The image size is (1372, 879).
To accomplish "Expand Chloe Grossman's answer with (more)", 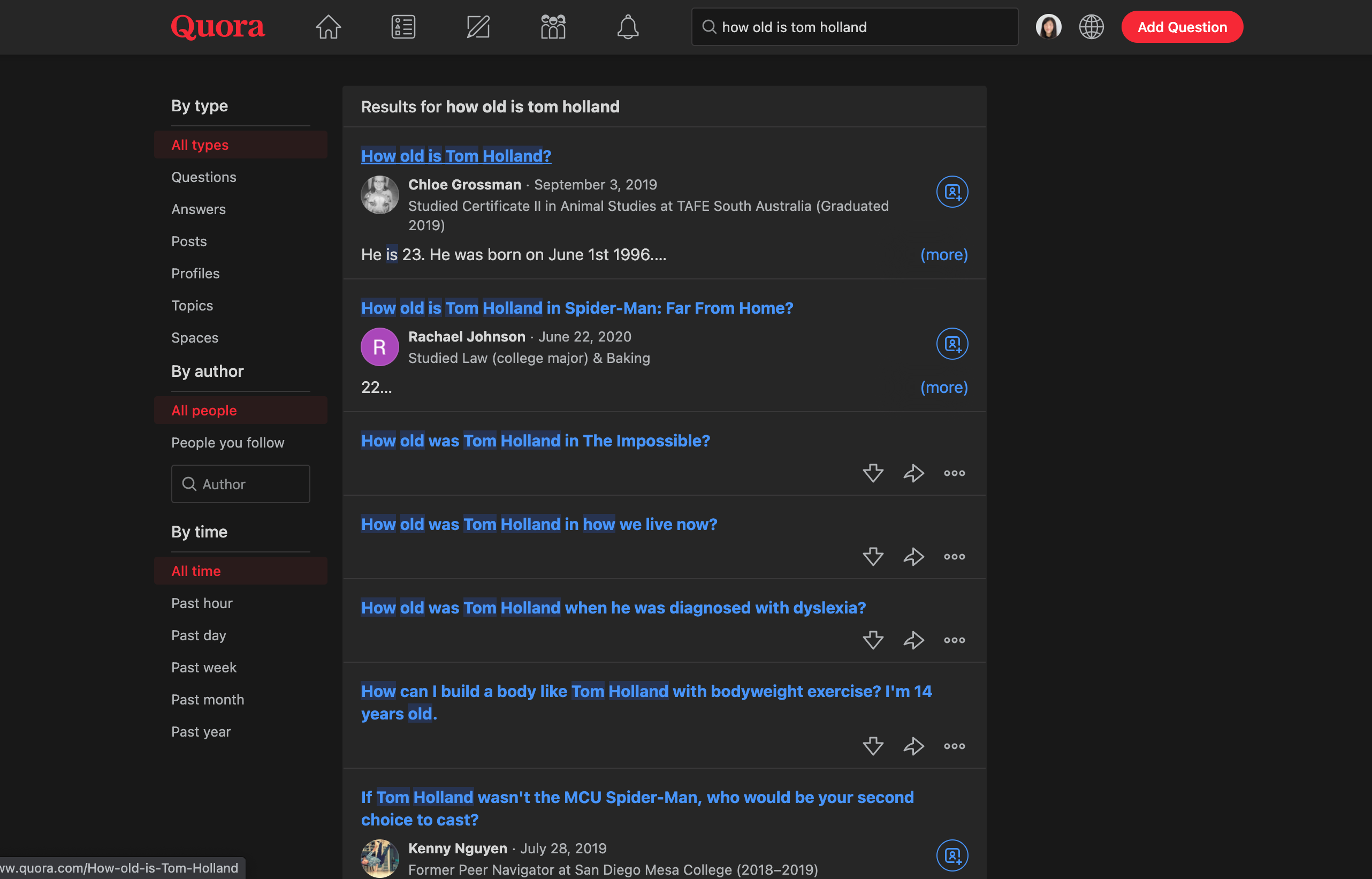I will click(x=943, y=255).
